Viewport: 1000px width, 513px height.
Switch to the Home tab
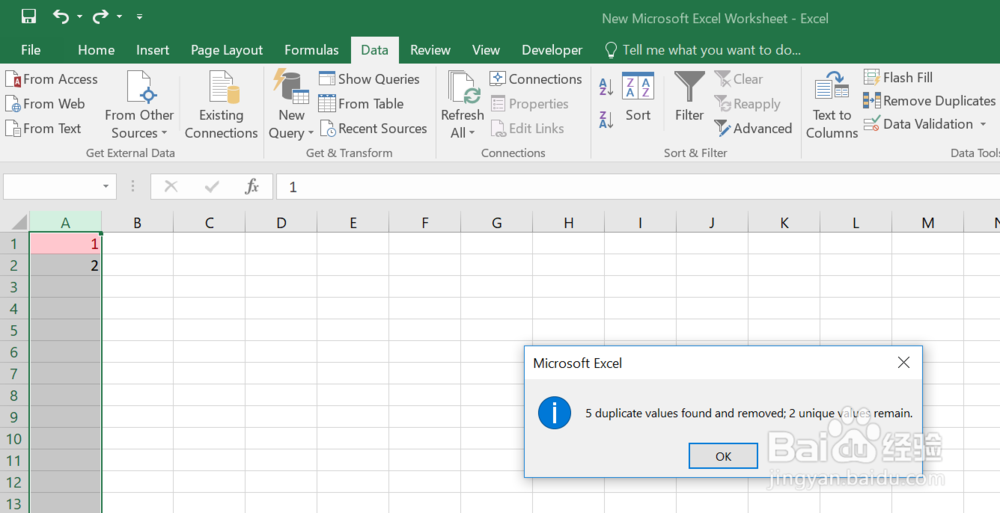(x=96, y=50)
